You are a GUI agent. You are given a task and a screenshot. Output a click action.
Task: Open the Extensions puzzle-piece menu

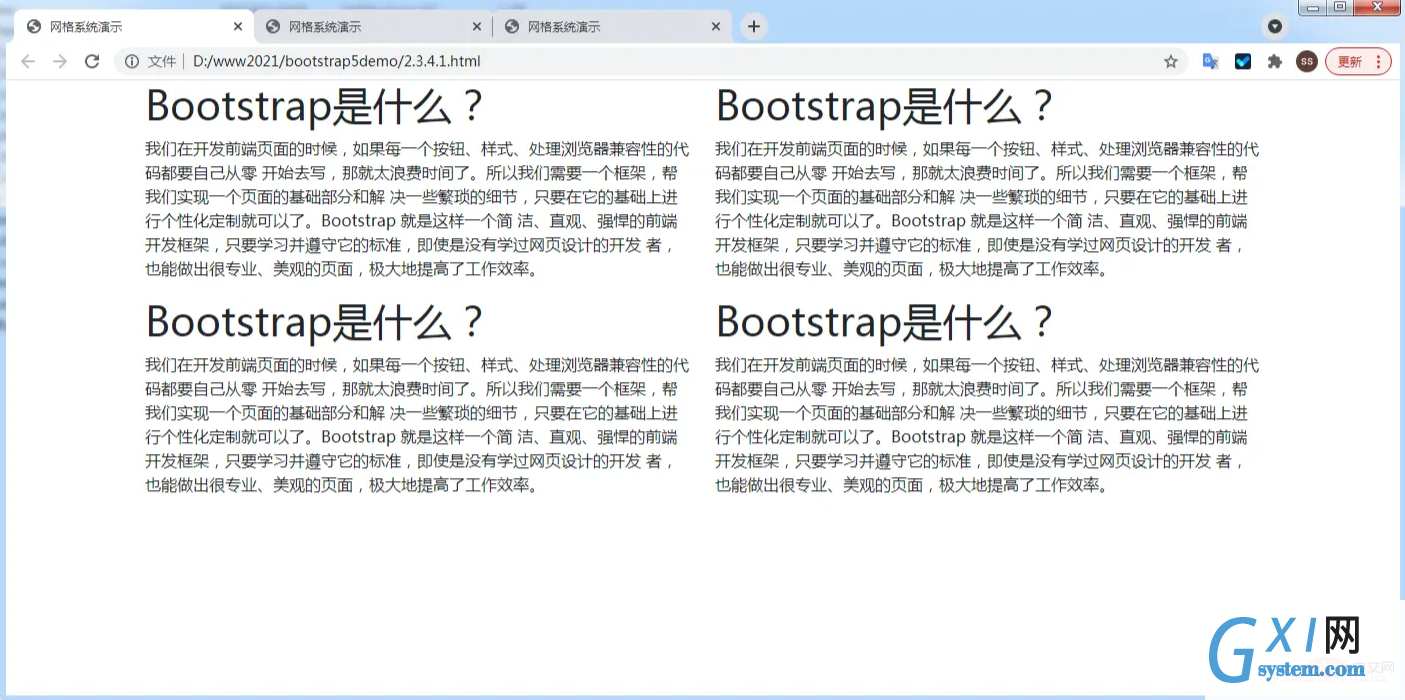point(1275,62)
